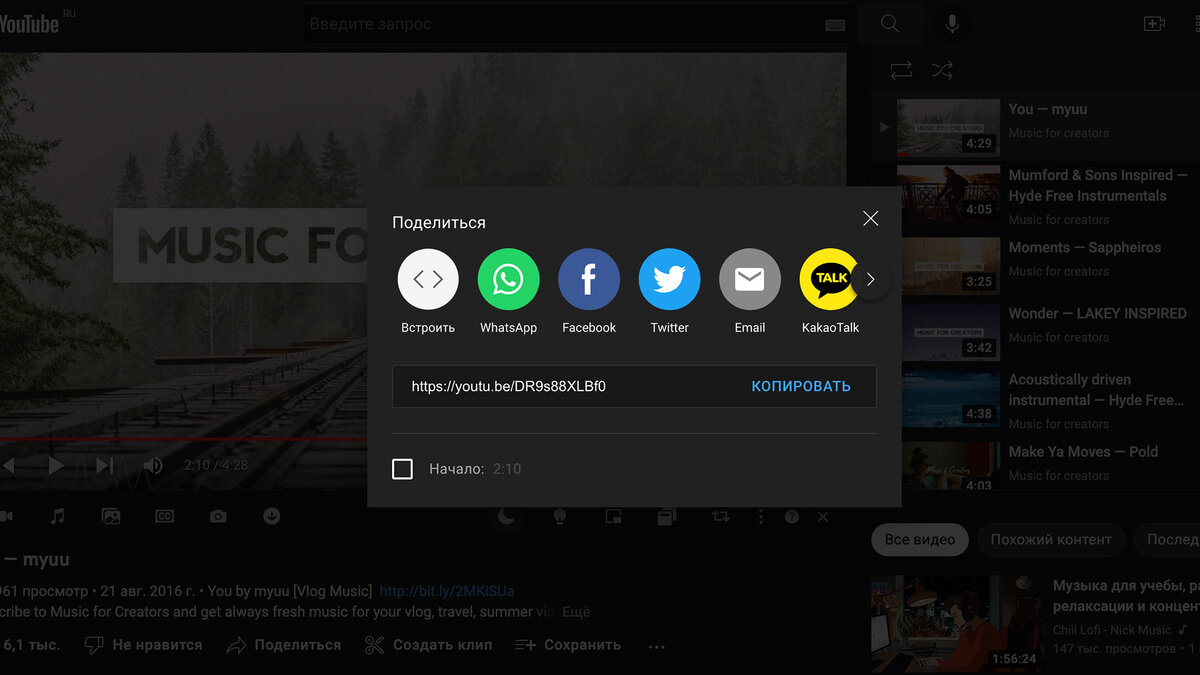The height and width of the screenshot is (675, 1200).
Task: Dislike the video with Не нравится
Action: pos(143,645)
